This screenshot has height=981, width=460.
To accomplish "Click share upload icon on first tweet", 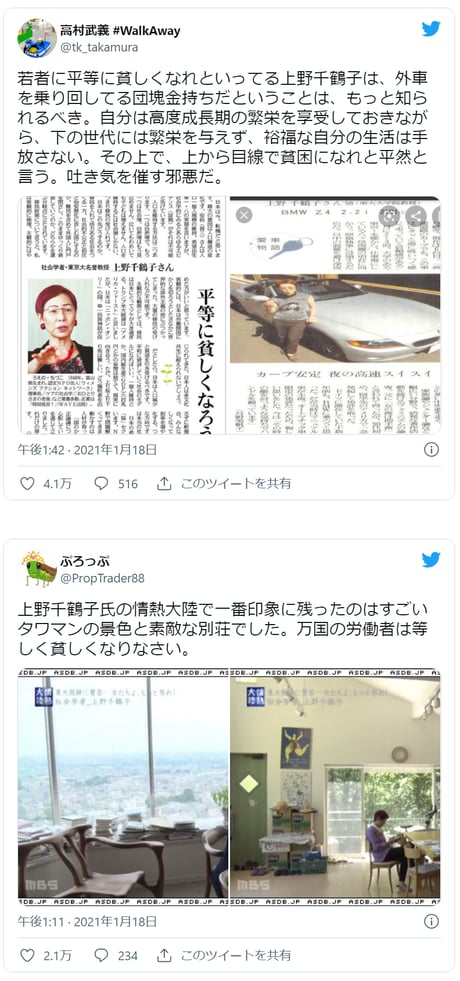I will [164, 483].
